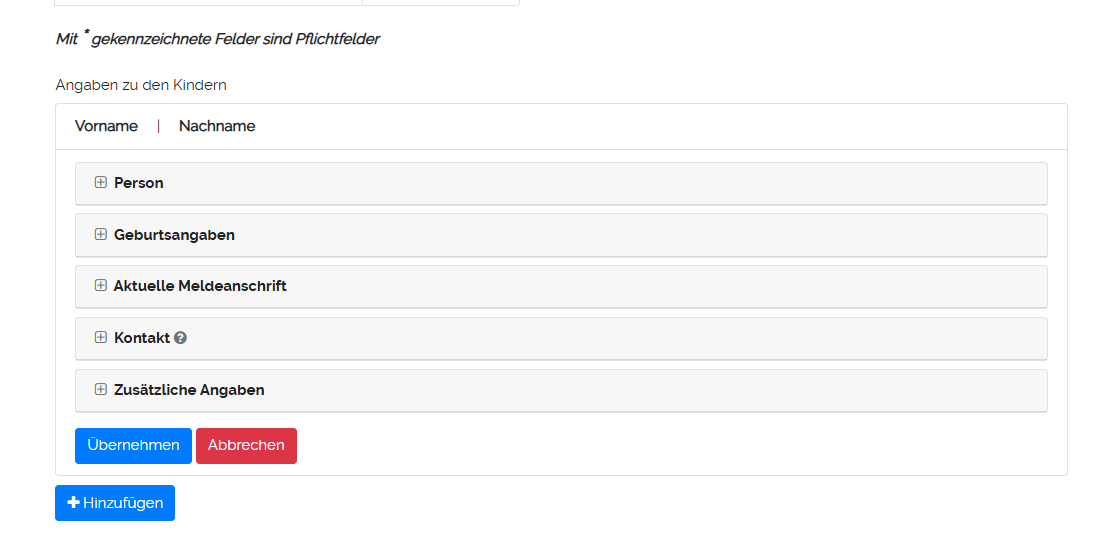The image size is (1114, 558).
Task: Expand the Aktuelle Meldeanschrift section heading
Action: (200, 286)
